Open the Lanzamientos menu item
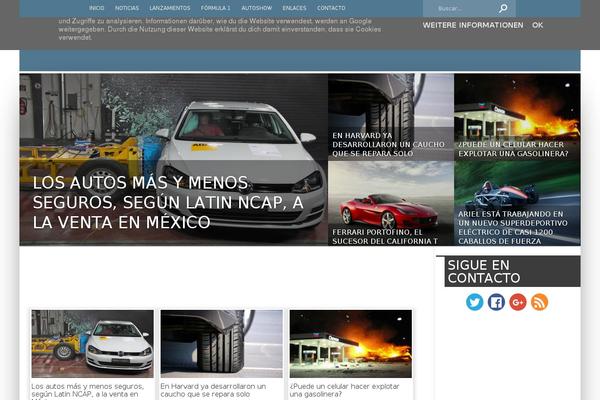 (170, 8)
